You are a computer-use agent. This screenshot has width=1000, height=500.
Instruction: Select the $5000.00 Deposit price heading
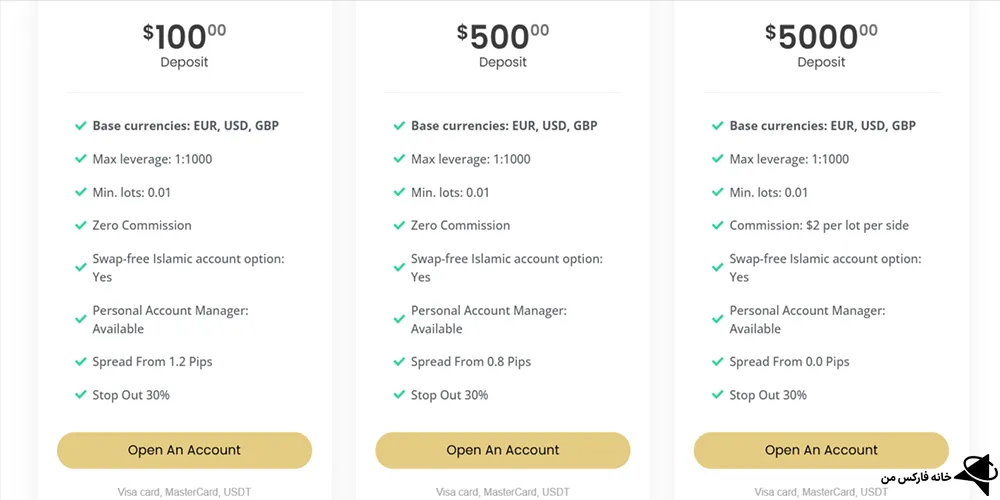coord(821,38)
